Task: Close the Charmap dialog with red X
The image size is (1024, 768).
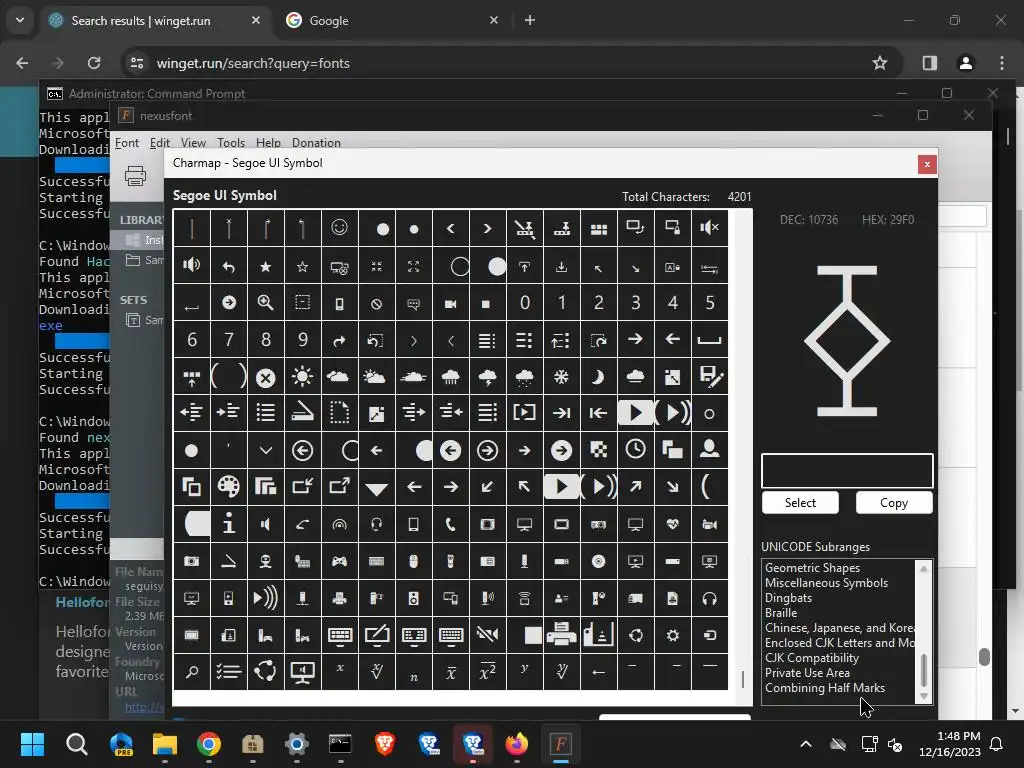Action: [x=927, y=164]
